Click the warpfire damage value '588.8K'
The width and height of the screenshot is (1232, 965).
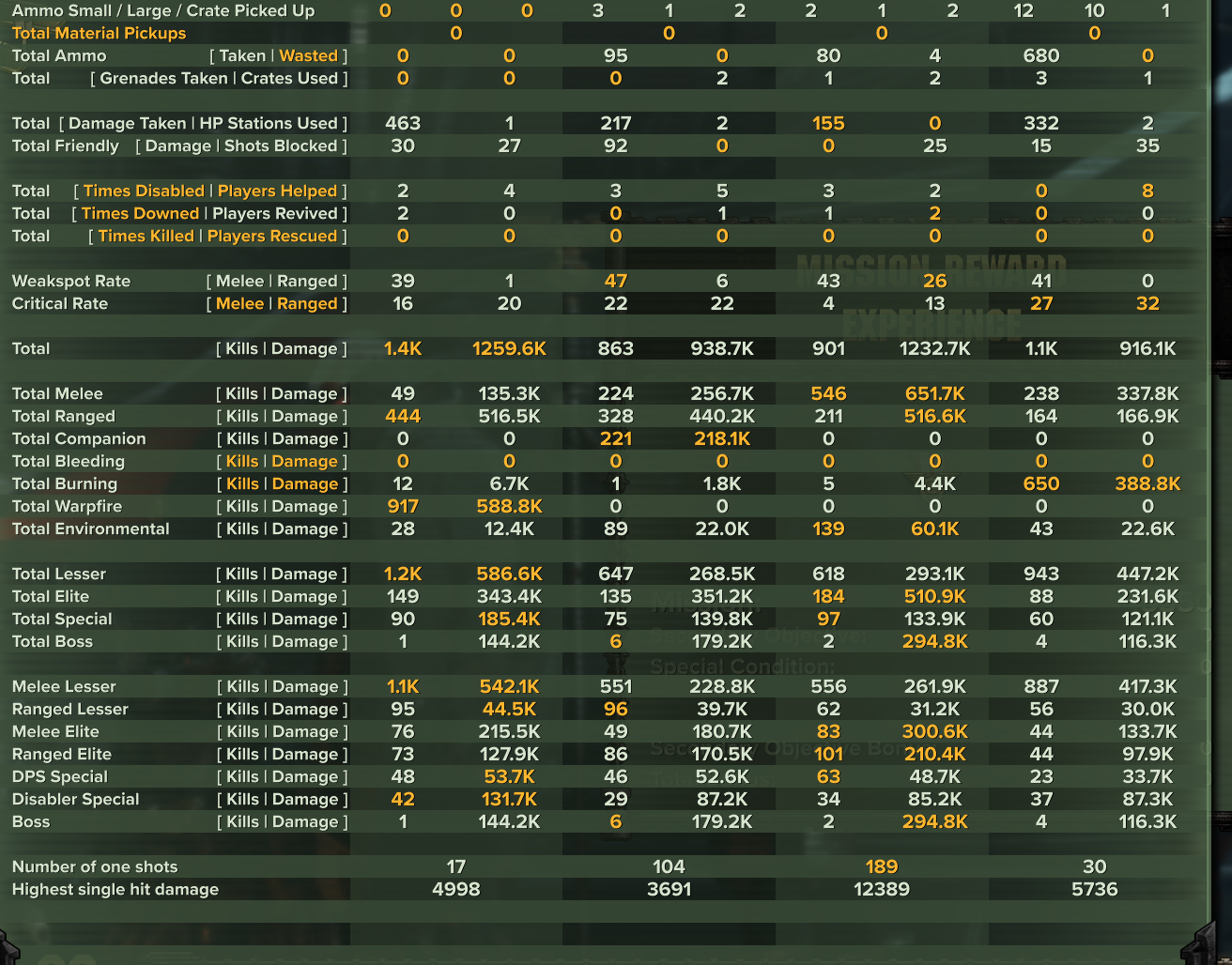tap(509, 506)
